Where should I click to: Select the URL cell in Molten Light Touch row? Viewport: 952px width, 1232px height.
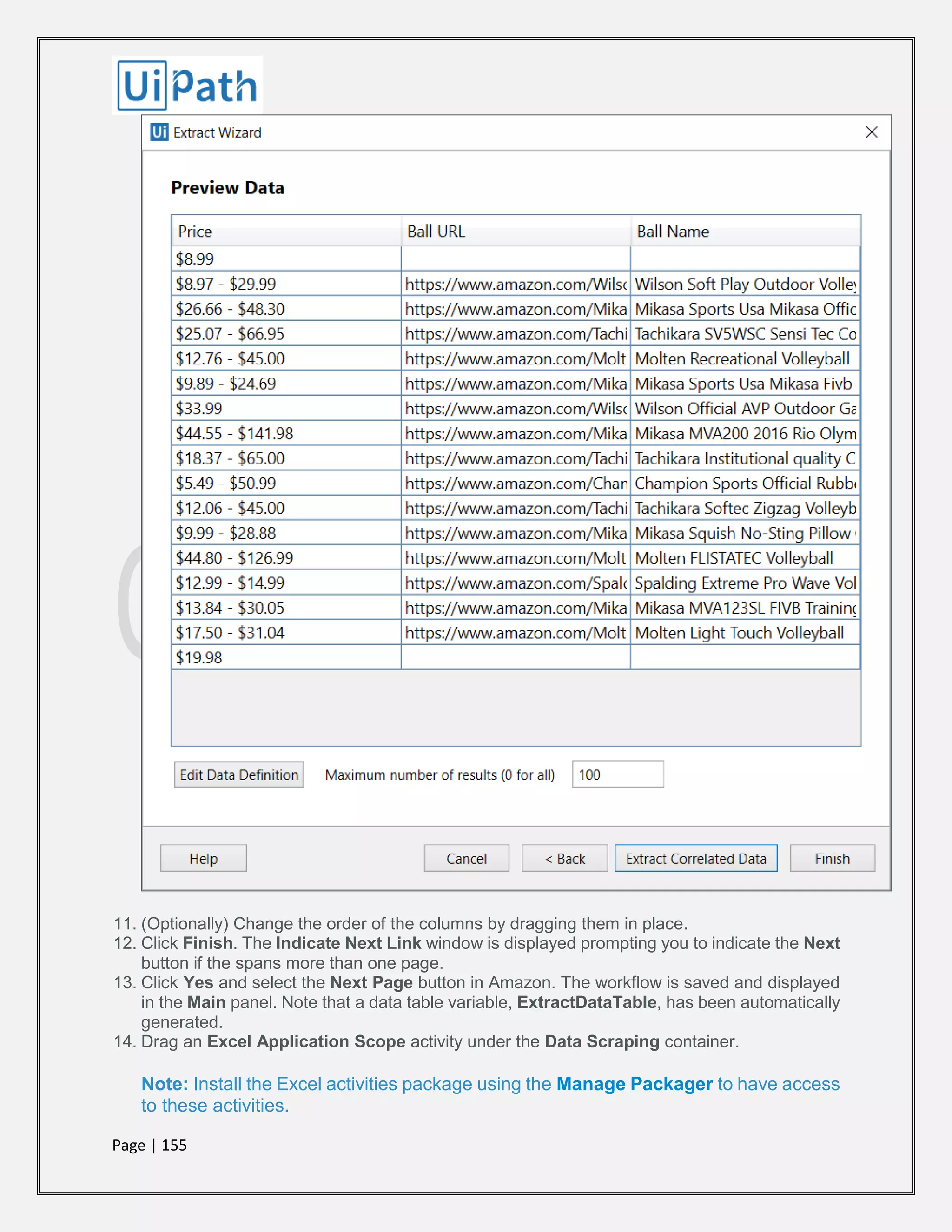click(516, 632)
